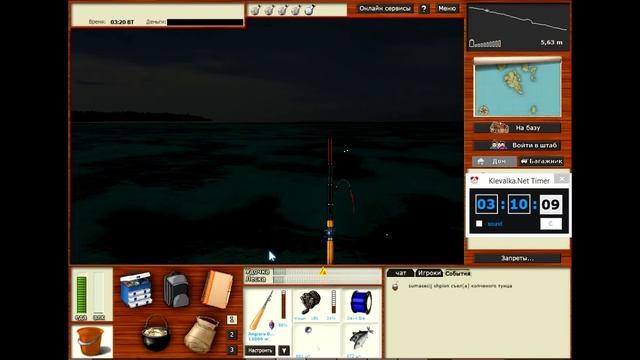Open the Запреты... button
Screen dimensions: 640x360
click(517, 258)
